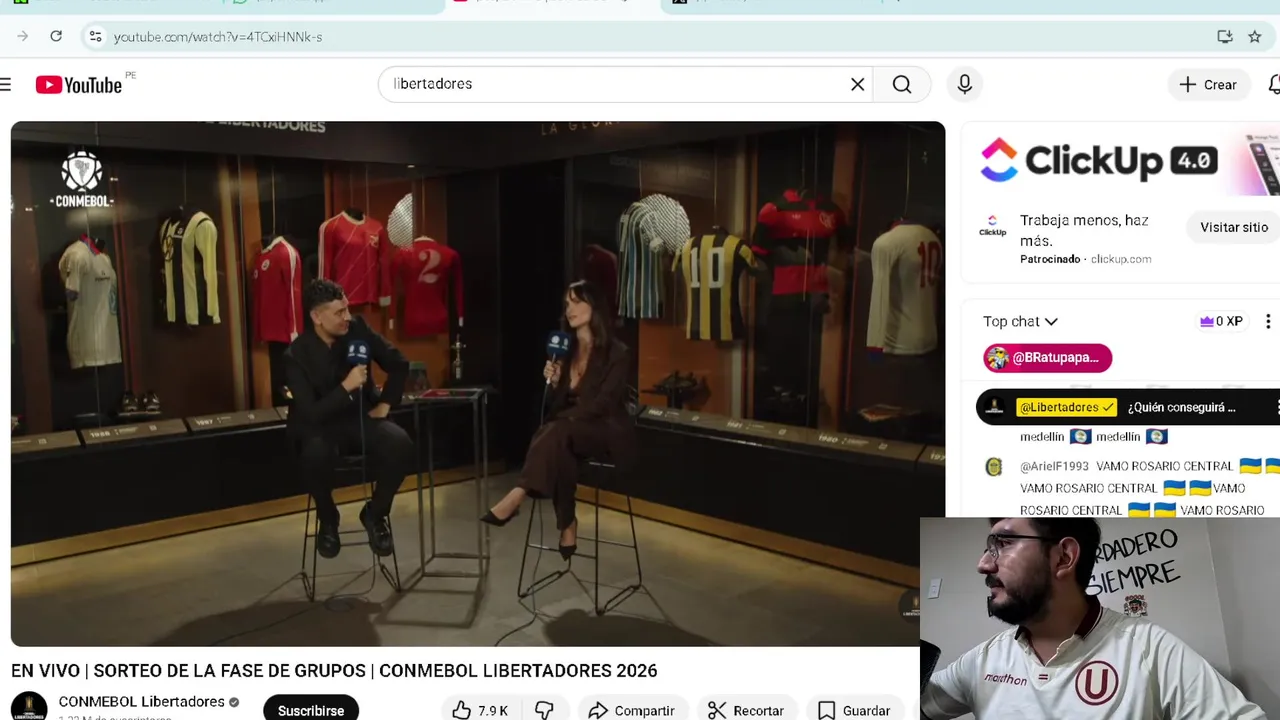Click Visitar sitio on the ad
Screen dimensions: 1280x720
pos(1234,227)
